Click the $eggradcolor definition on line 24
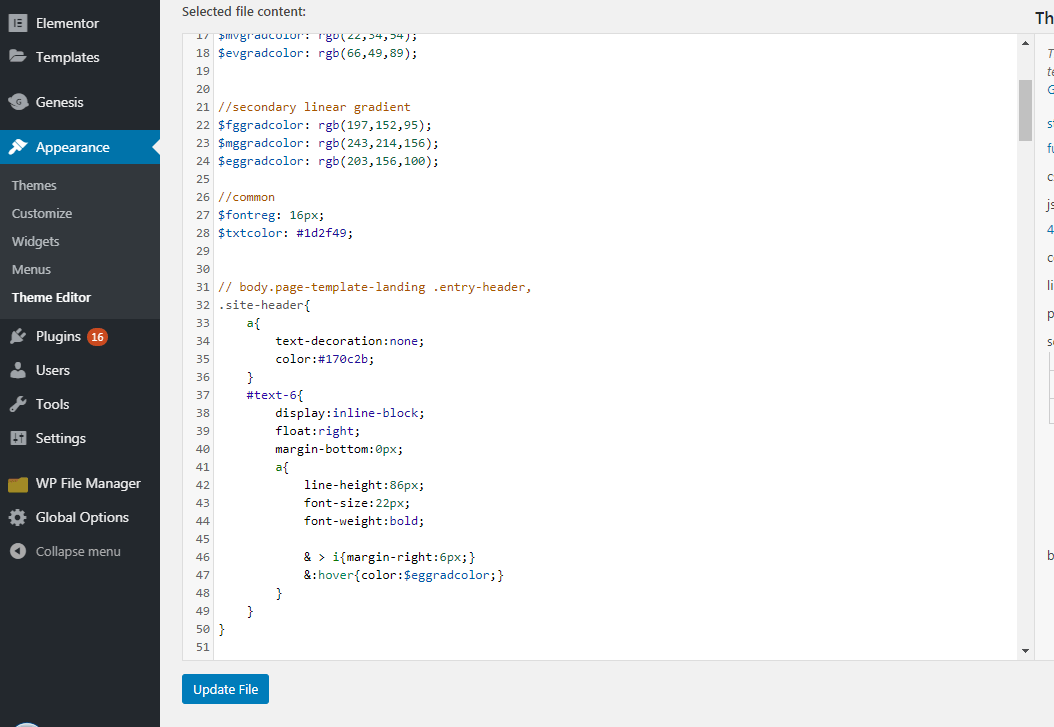 pos(328,161)
